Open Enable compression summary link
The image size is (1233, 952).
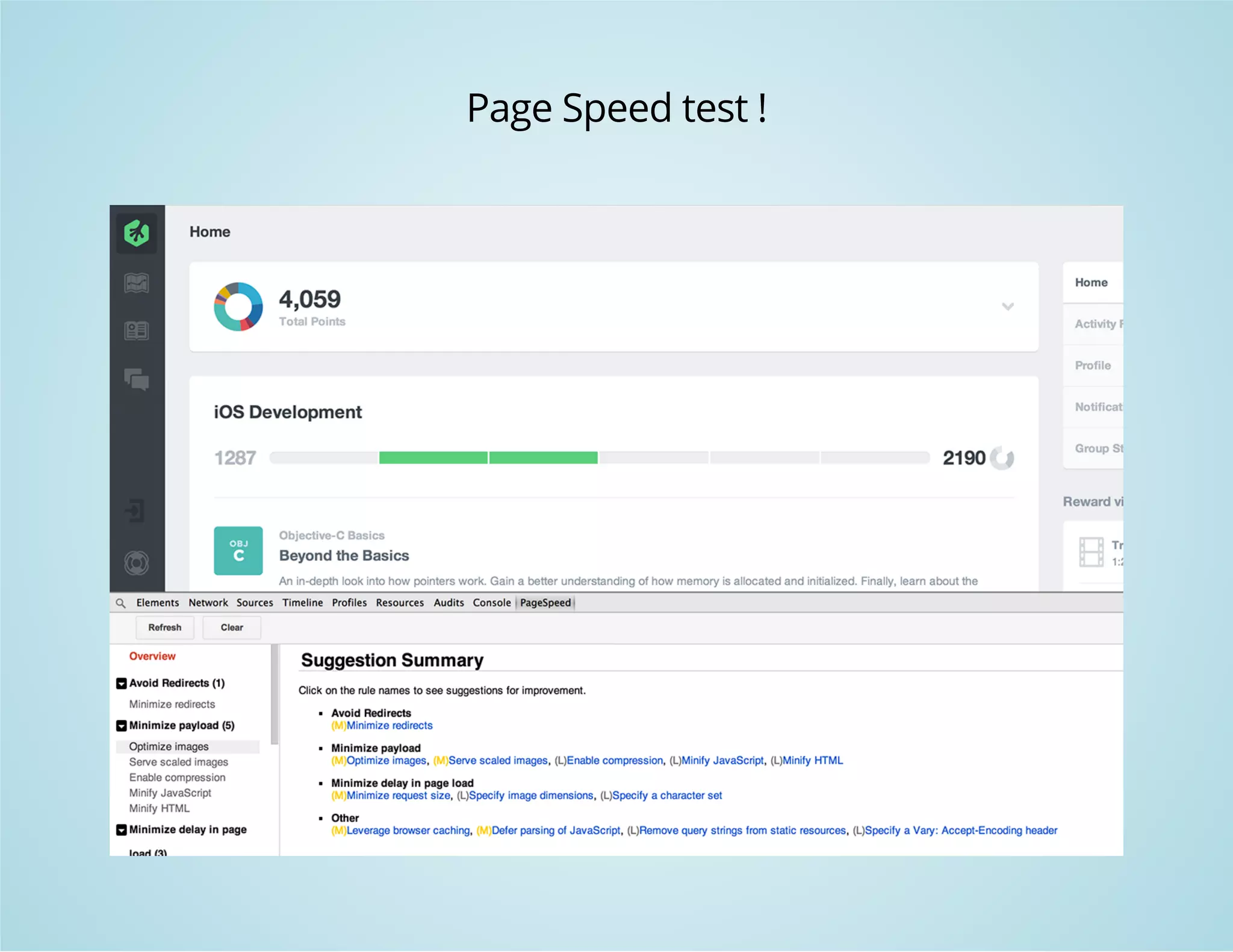click(x=615, y=761)
